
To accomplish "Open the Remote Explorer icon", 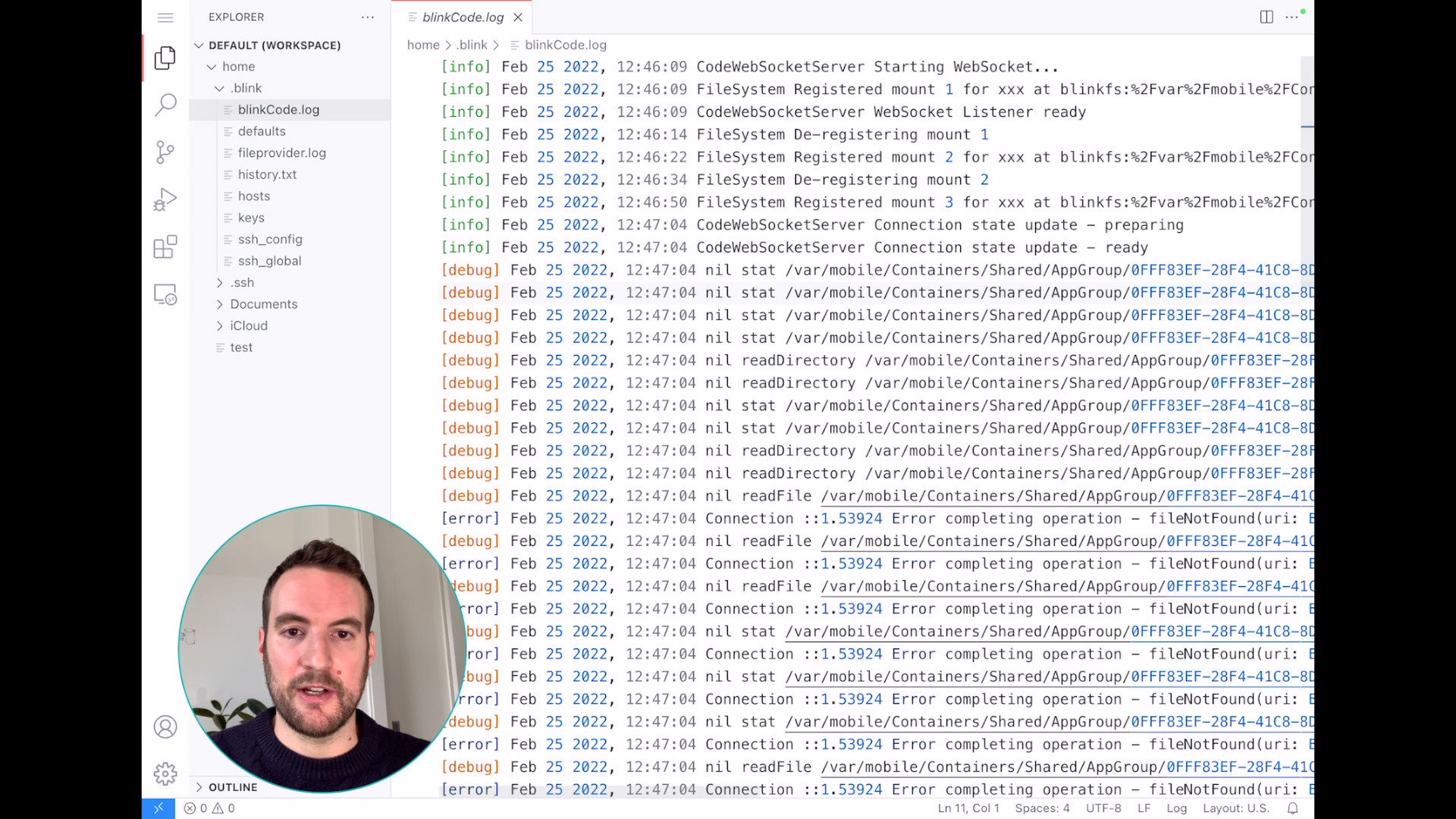I will 165,294.
